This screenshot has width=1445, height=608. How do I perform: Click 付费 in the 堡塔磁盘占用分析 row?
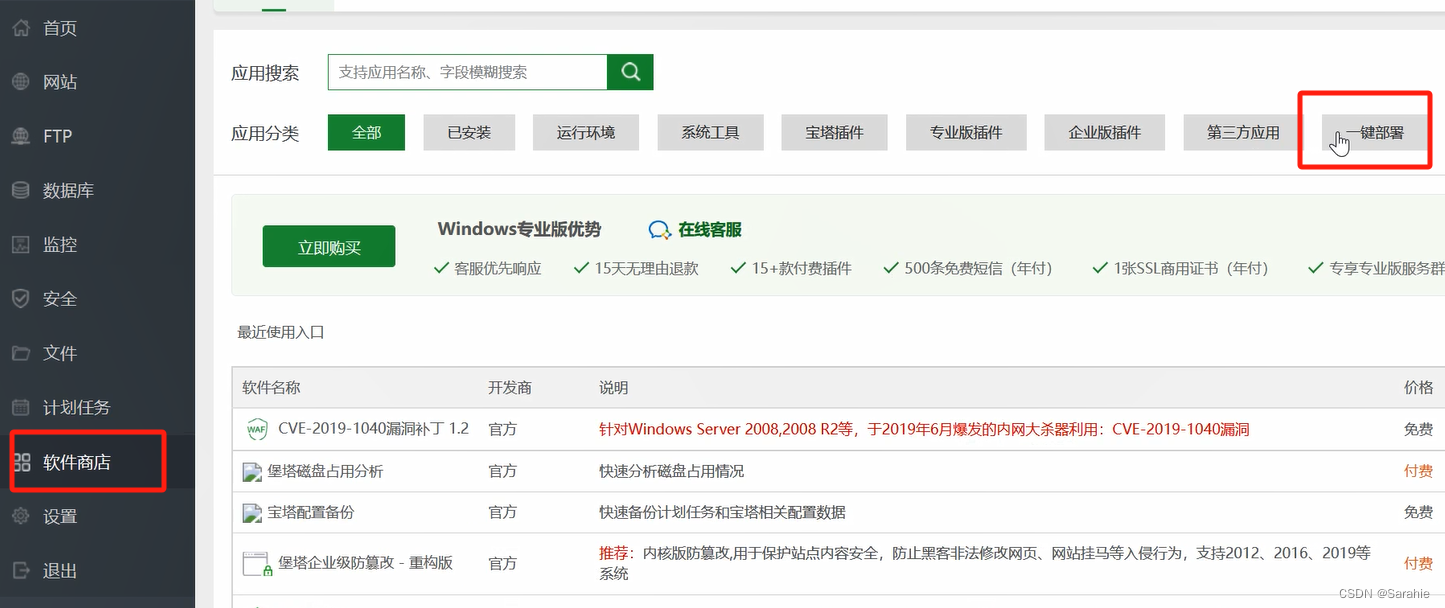(1418, 471)
